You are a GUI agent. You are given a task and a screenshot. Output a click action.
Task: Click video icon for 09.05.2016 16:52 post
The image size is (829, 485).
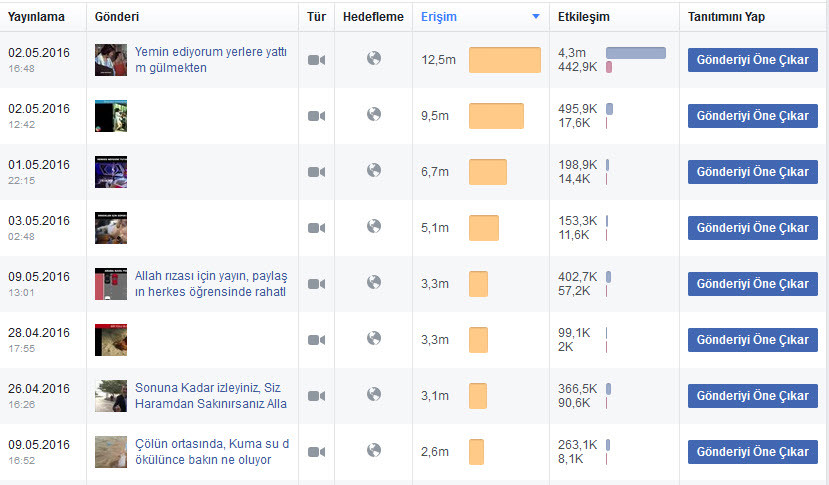click(316, 452)
